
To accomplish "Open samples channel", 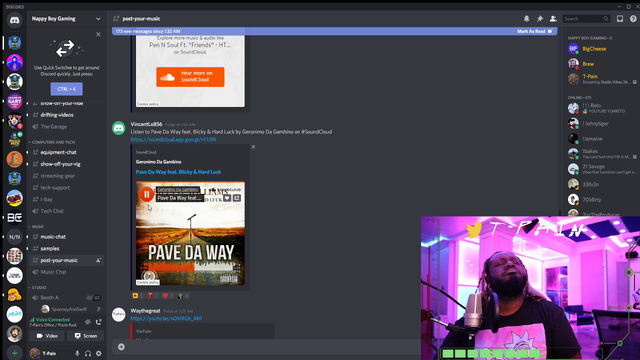I will pyautogui.click(x=50, y=249).
